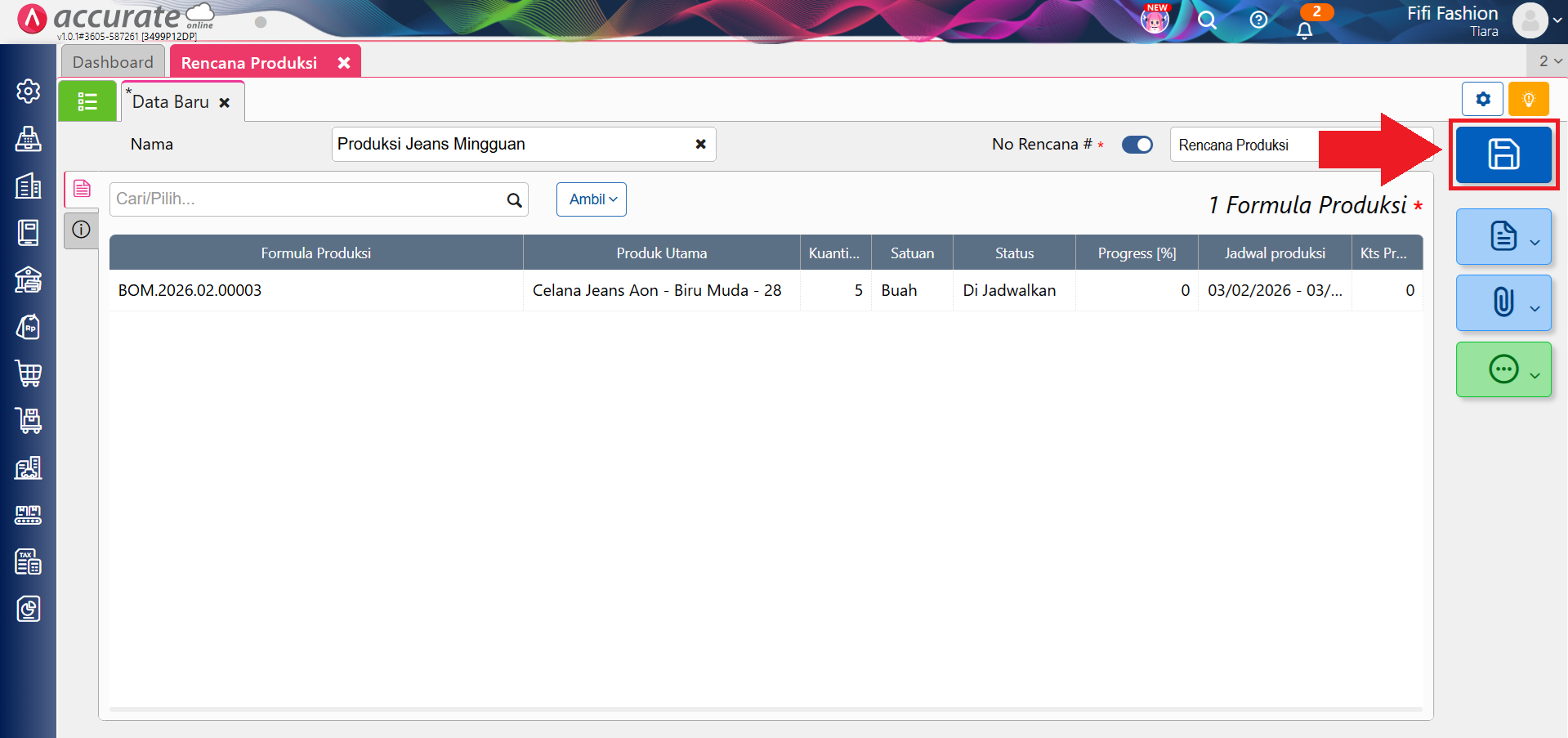Click the search magnifier in top bar
The height and width of the screenshot is (738, 1568).
click(1207, 20)
